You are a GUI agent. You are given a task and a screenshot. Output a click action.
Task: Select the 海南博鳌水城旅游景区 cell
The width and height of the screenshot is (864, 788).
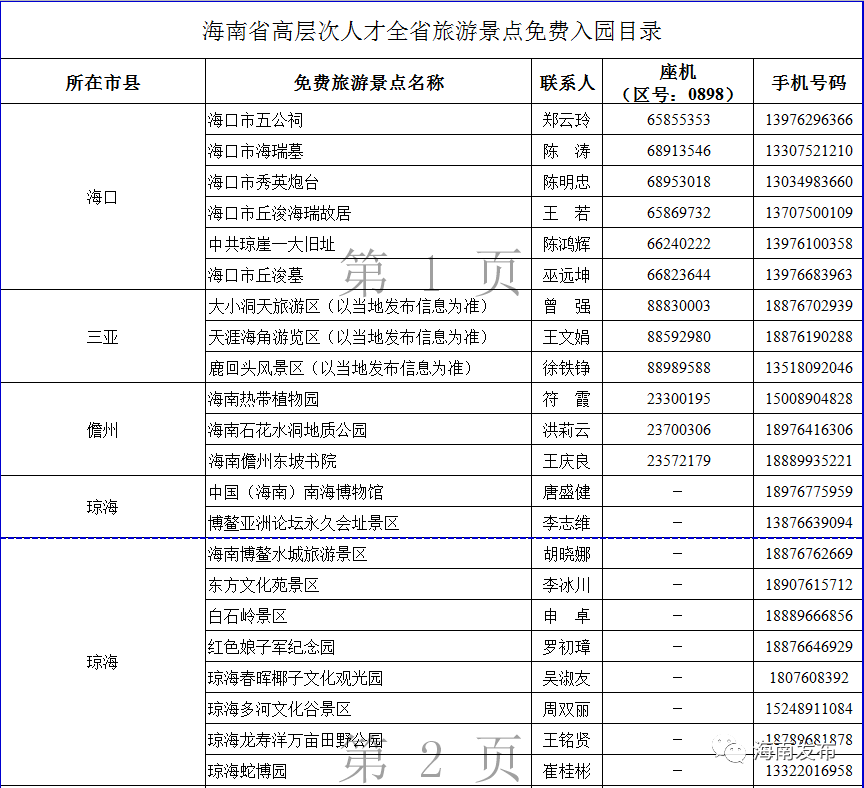click(x=369, y=553)
